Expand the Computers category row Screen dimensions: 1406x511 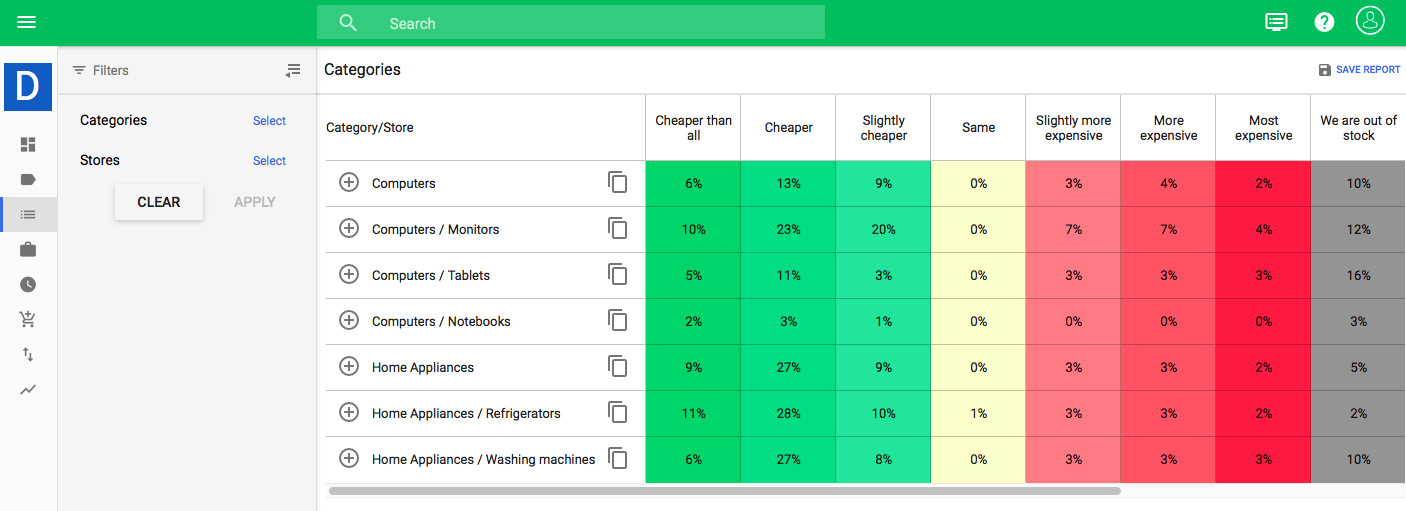(349, 183)
